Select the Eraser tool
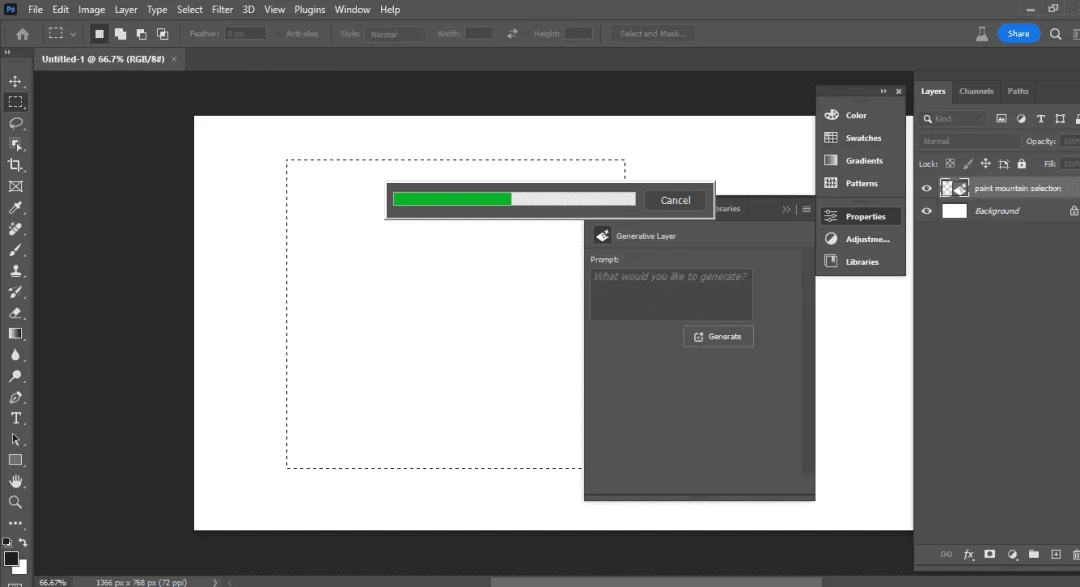 (x=15, y=313)
